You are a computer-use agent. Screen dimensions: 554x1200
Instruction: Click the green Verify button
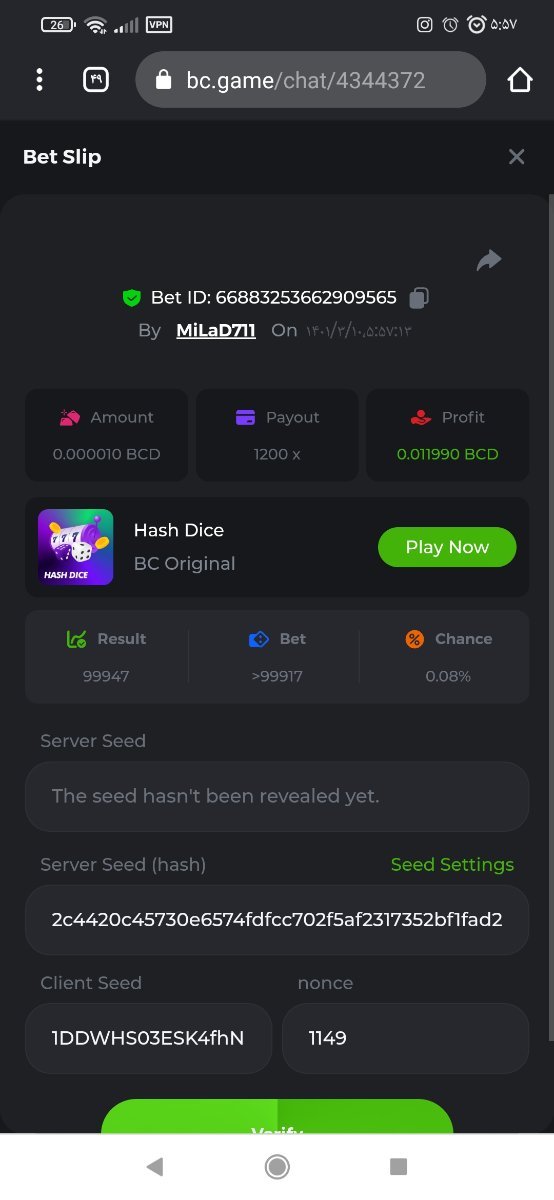tap(277, 1117)
